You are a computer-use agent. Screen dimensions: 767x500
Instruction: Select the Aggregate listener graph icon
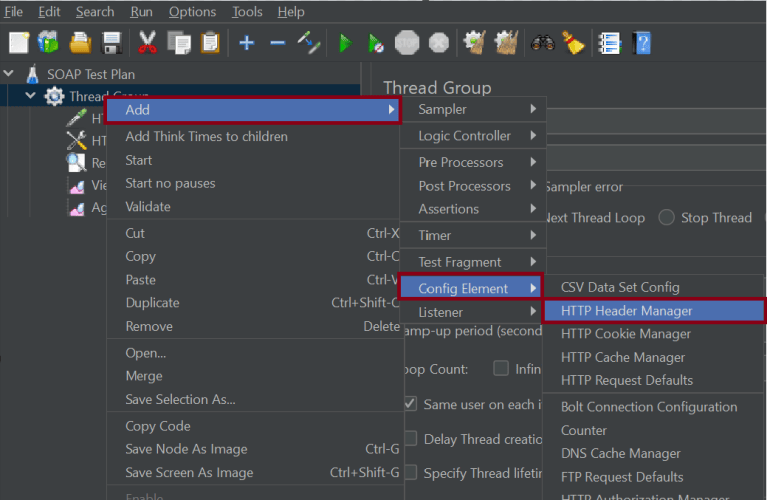(77, 208)
